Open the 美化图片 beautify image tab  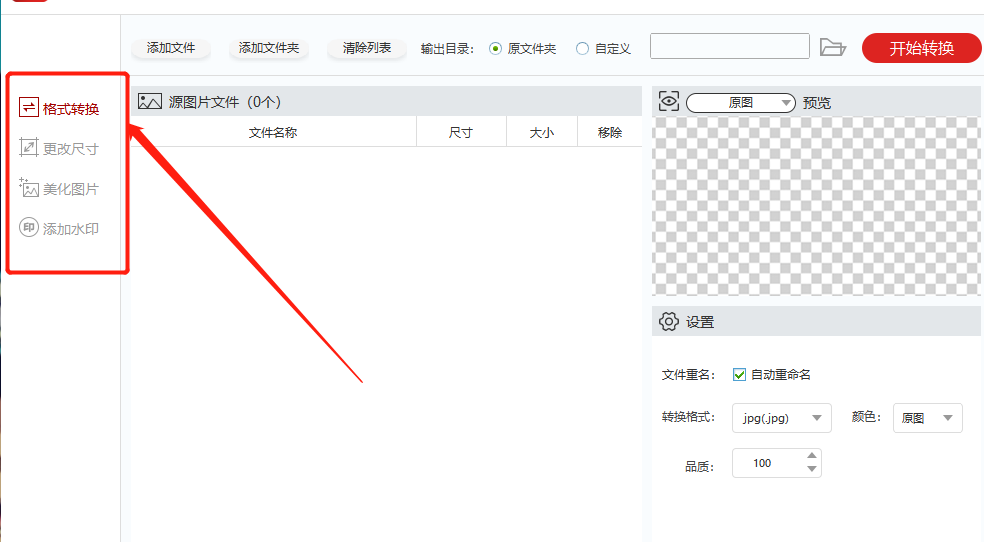pos(59,189)
